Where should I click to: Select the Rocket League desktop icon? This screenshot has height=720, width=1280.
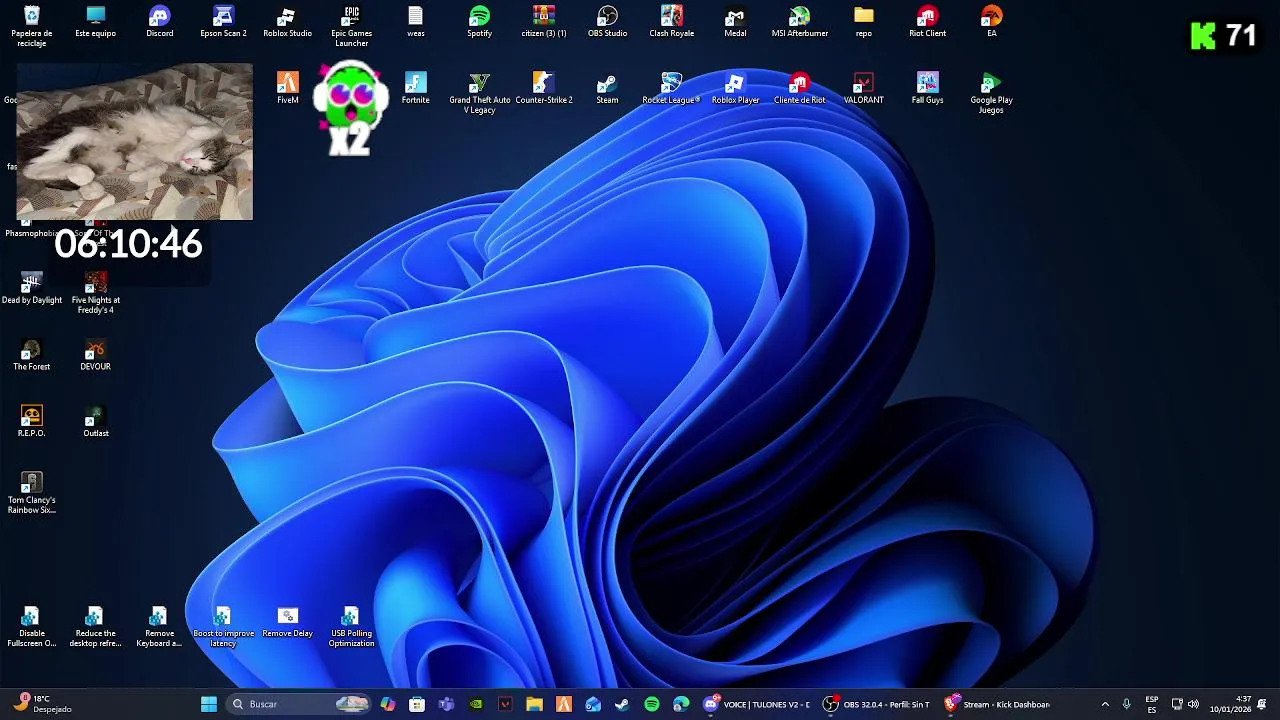coord(671,88)
